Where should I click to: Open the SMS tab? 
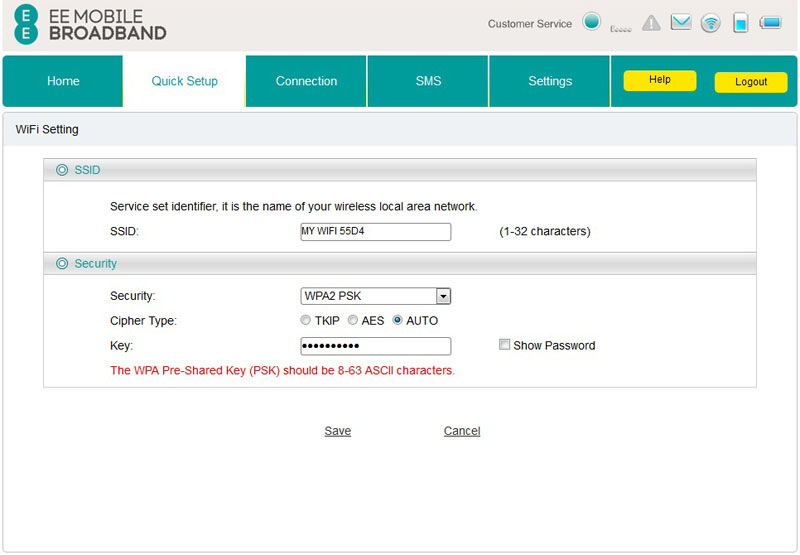[428, 81]
